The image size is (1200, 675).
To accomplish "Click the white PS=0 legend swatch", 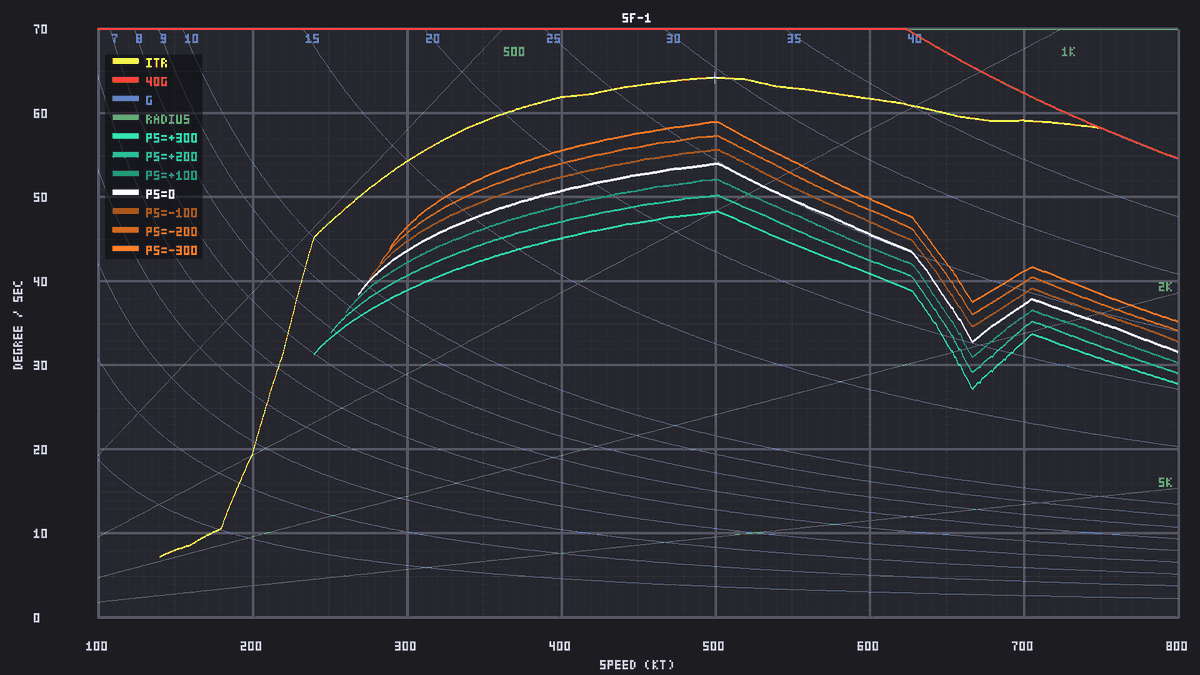I will pyautogui.click(x=125, y=194).
